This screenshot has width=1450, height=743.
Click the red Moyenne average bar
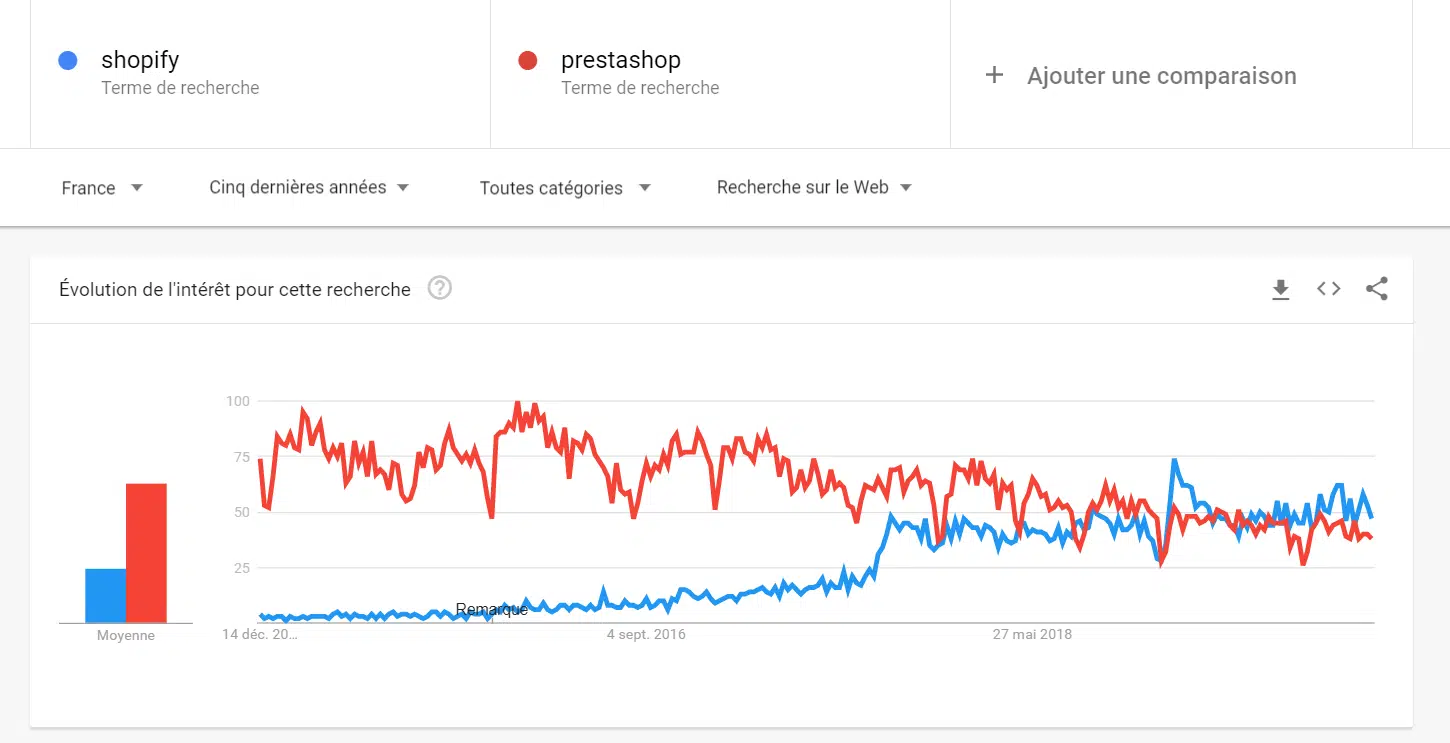click(146, 553)
